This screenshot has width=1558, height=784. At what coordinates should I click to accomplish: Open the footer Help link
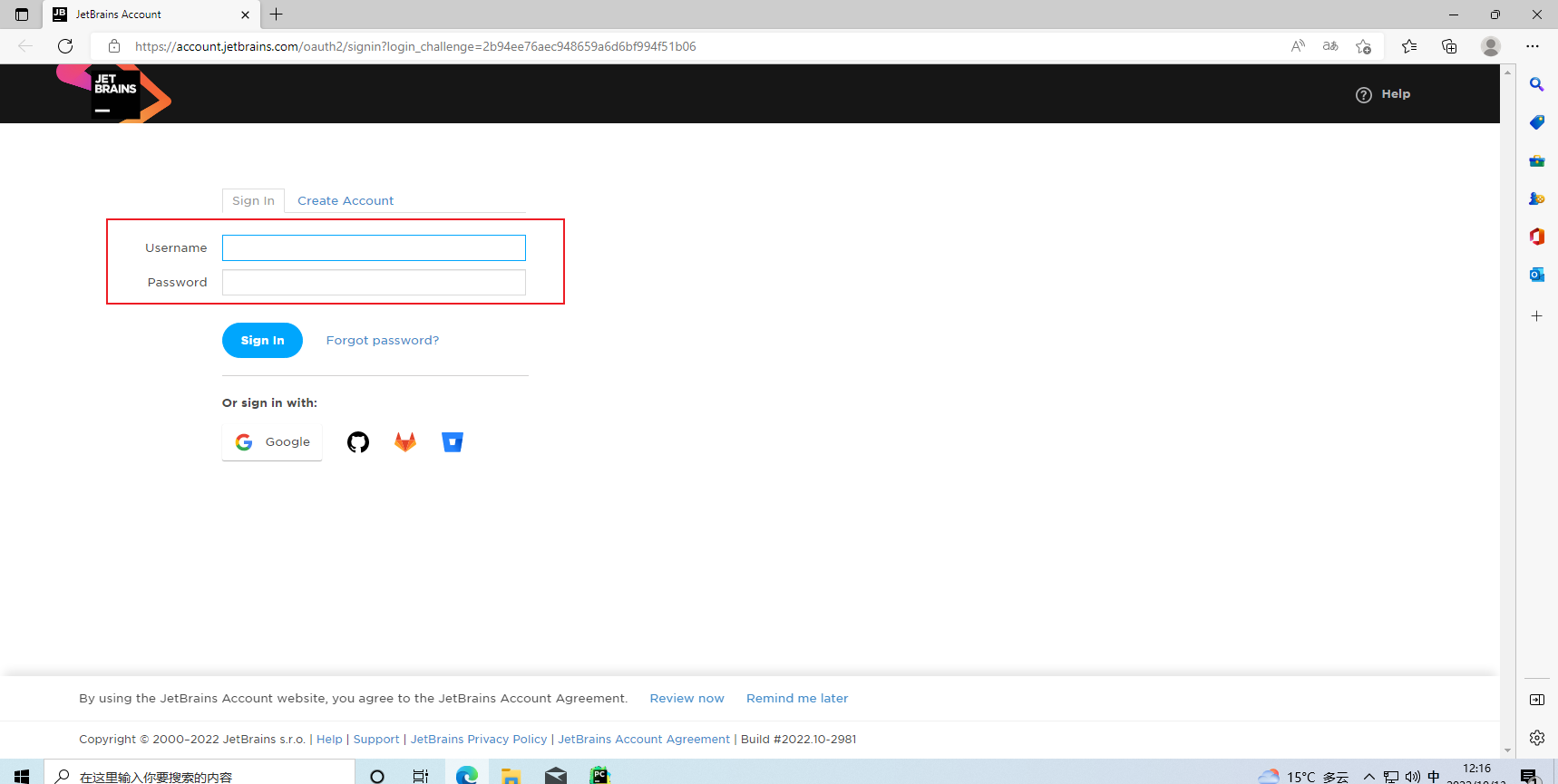pyautogui.click(x=329, y=740)
